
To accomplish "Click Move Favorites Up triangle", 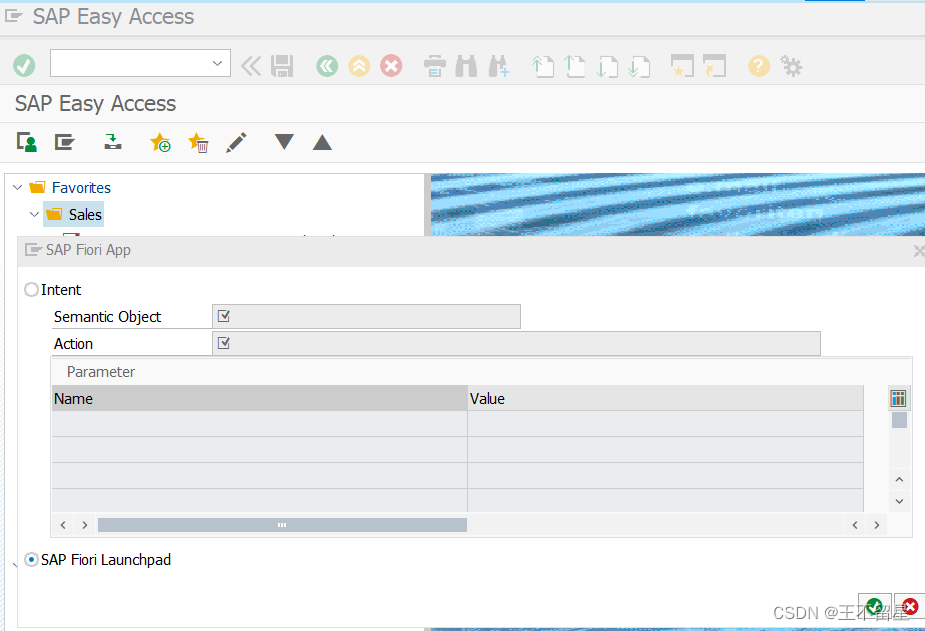I will pyautogui.click(x=322, y=142).
